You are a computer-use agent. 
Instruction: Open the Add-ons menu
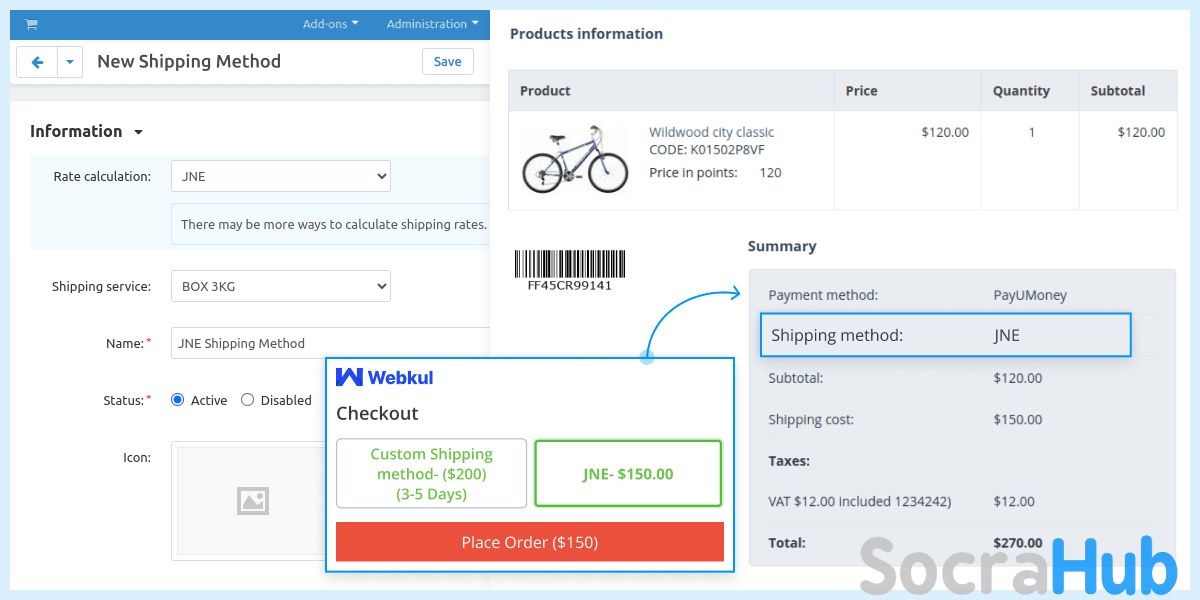point(330,24)
